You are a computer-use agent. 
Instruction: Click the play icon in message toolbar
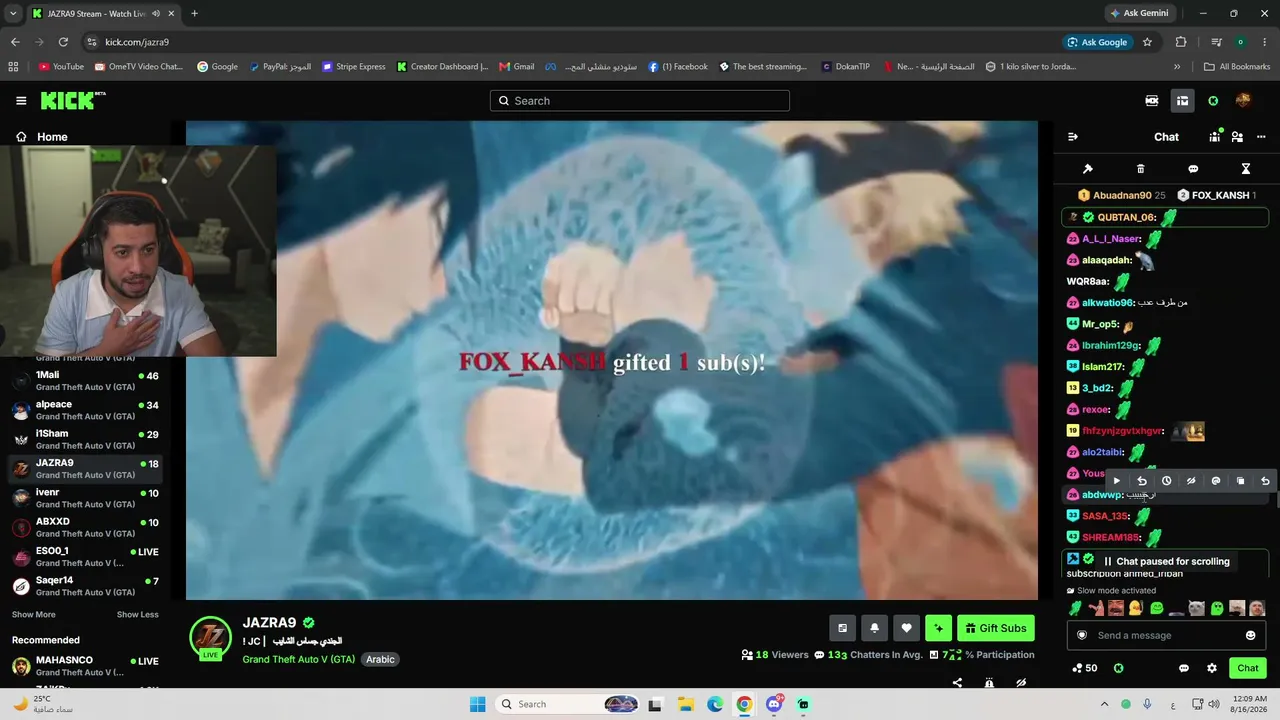point(1117,481)
